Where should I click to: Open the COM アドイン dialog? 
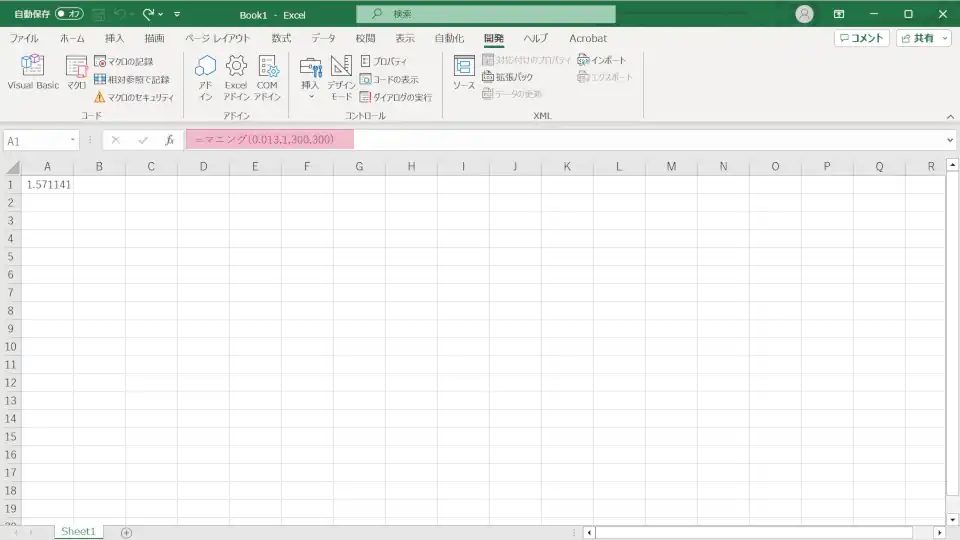click(x=267, y=77)
